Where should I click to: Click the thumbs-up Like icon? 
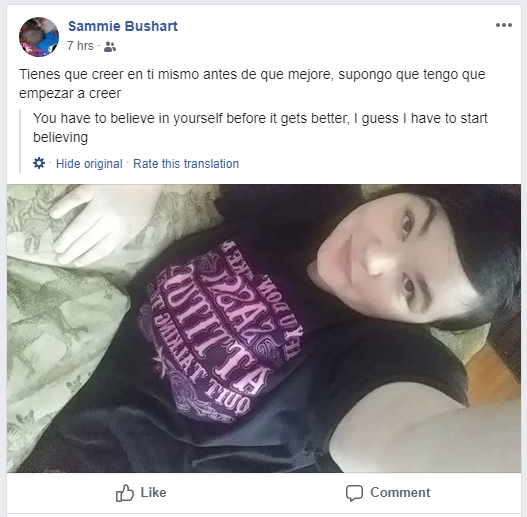pyautogui.click(x=125, y=493)
